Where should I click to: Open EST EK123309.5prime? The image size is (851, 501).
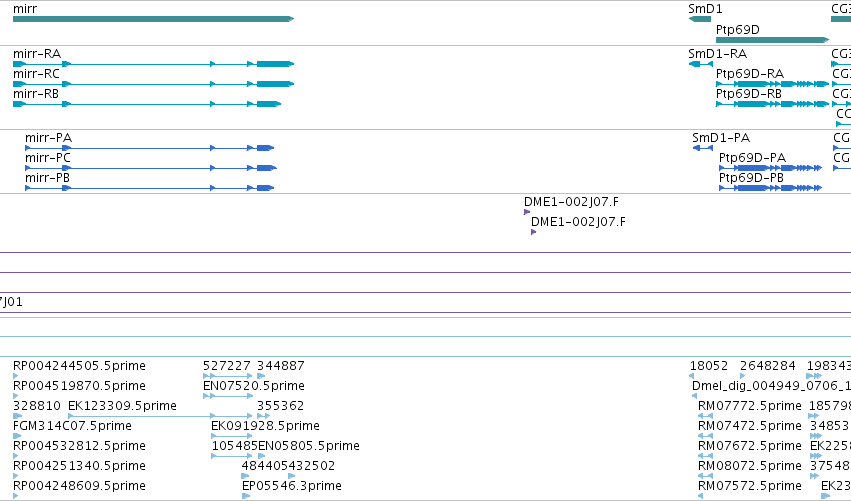160,416
